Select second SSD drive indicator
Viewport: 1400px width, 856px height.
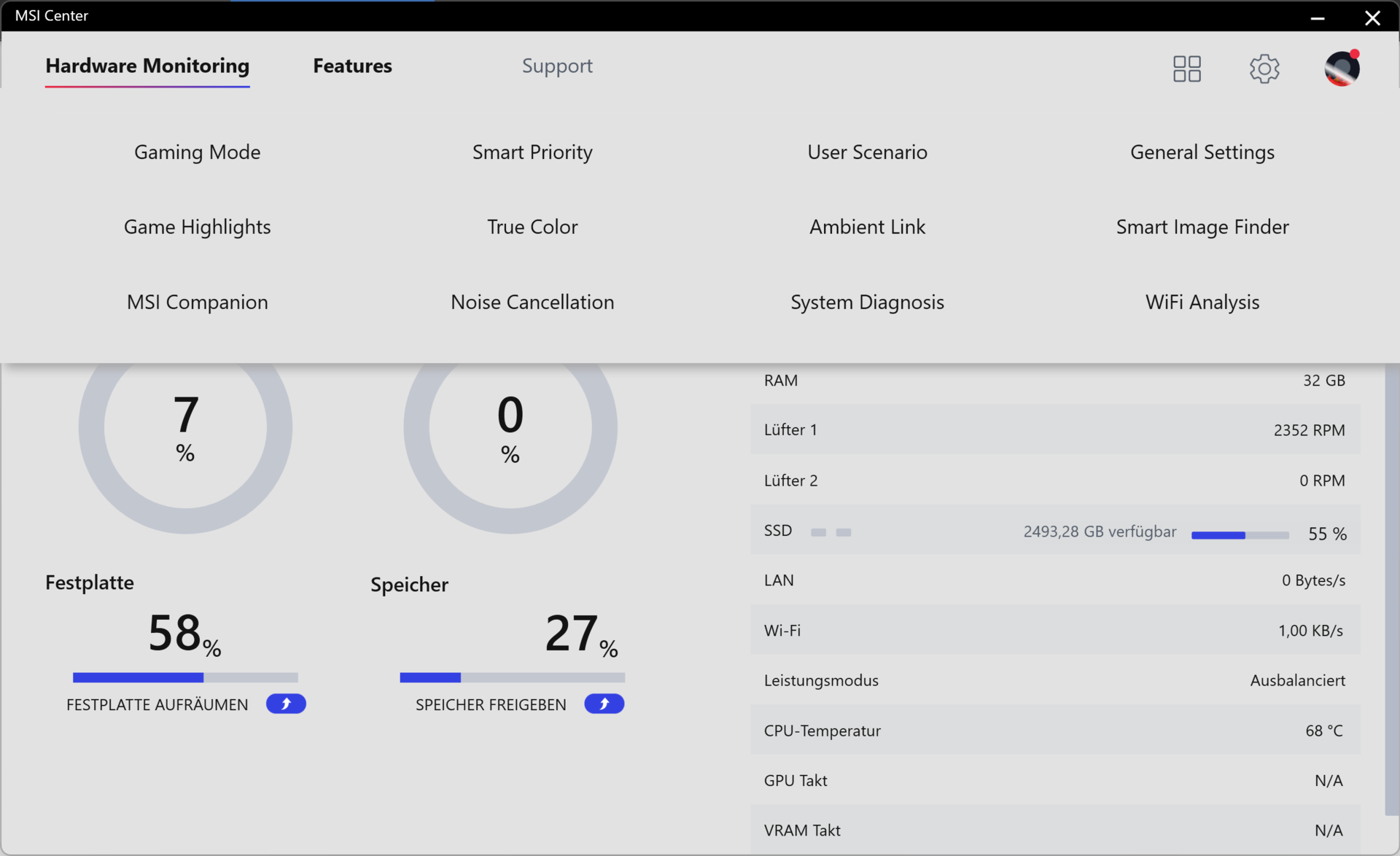tap(844, 532)
